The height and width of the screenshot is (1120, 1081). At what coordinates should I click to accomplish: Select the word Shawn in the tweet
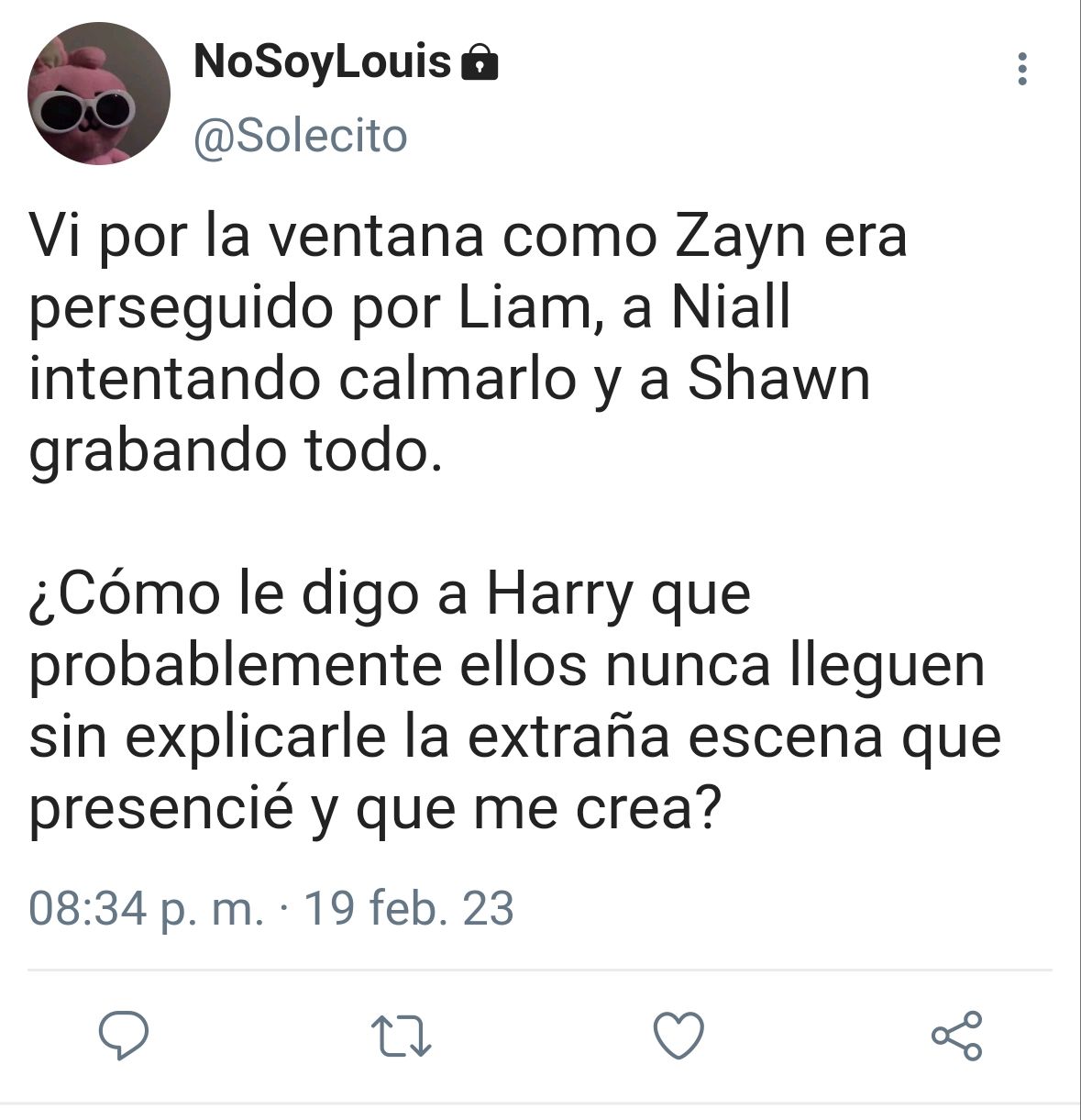pyautogui.click(x=778, y=379)
